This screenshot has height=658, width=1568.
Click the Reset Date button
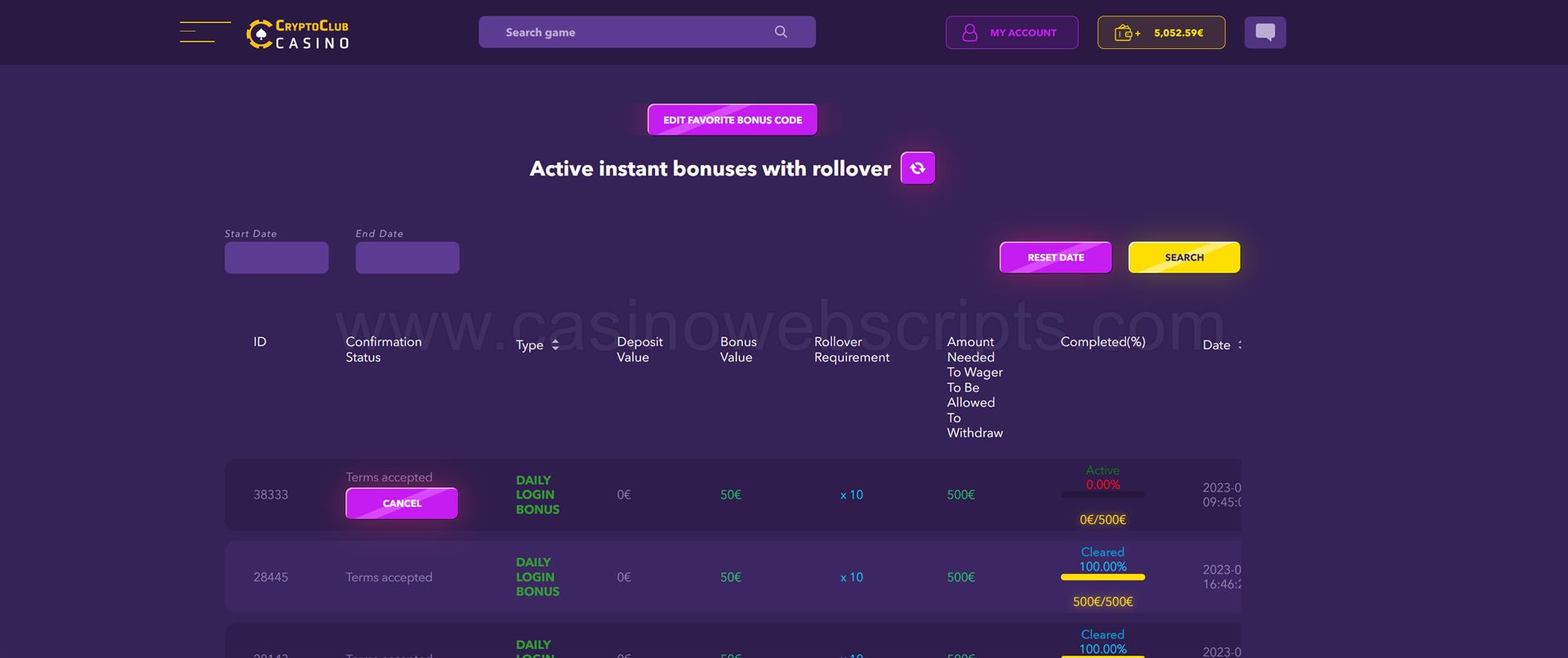[1056, 257]
